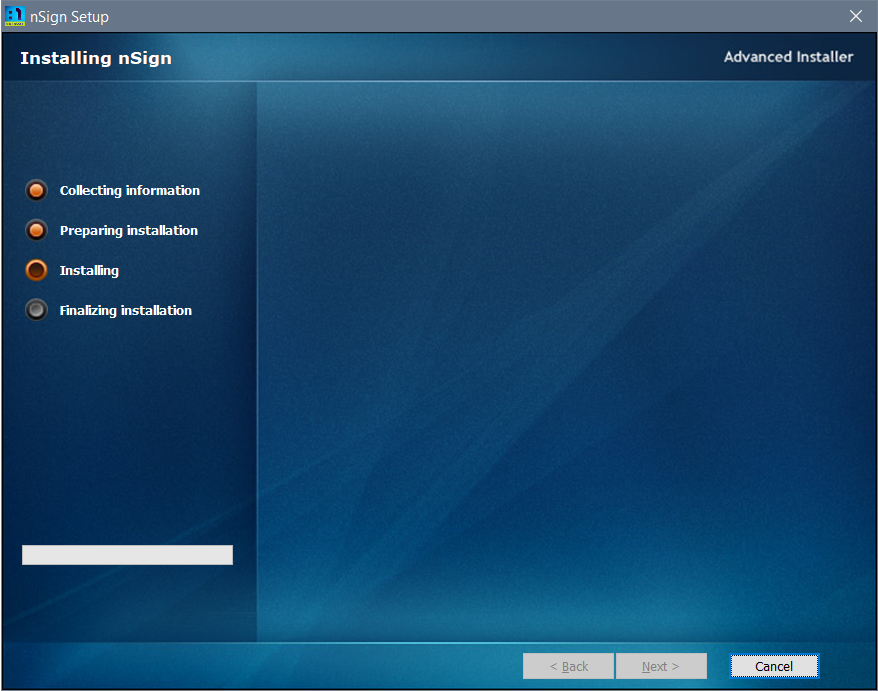This screenshot has width=878, height=691.
Task: Click the 'Installing' step label
Action: tap(89, 271)
